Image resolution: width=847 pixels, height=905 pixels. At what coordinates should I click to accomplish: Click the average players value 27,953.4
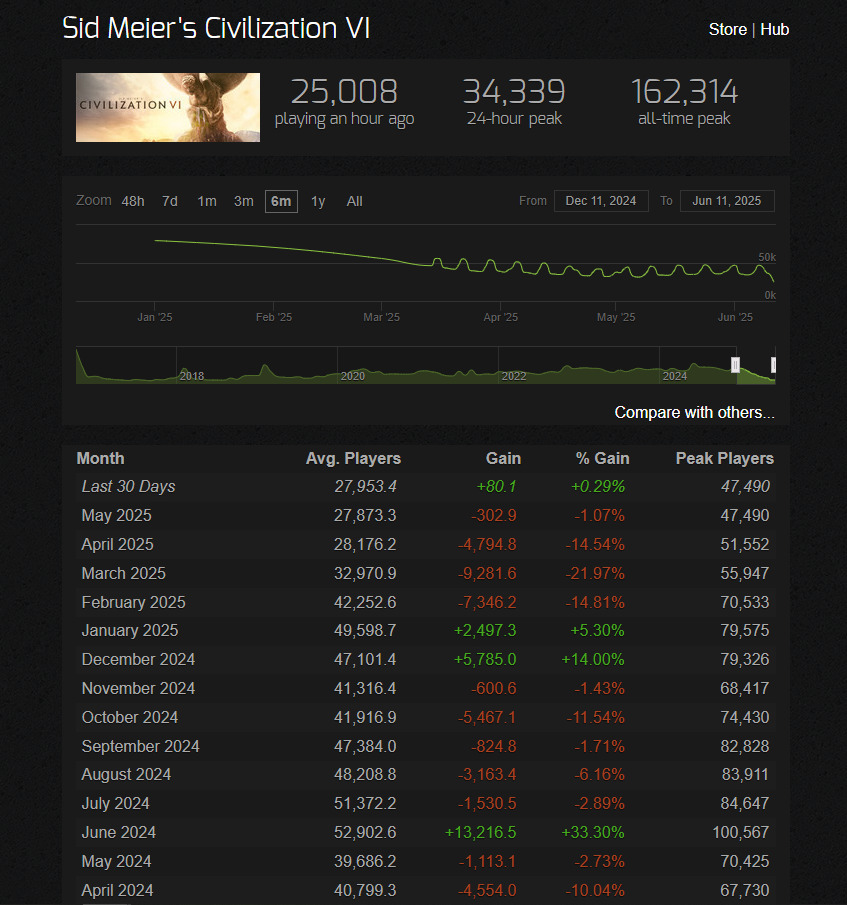(365, 487)
